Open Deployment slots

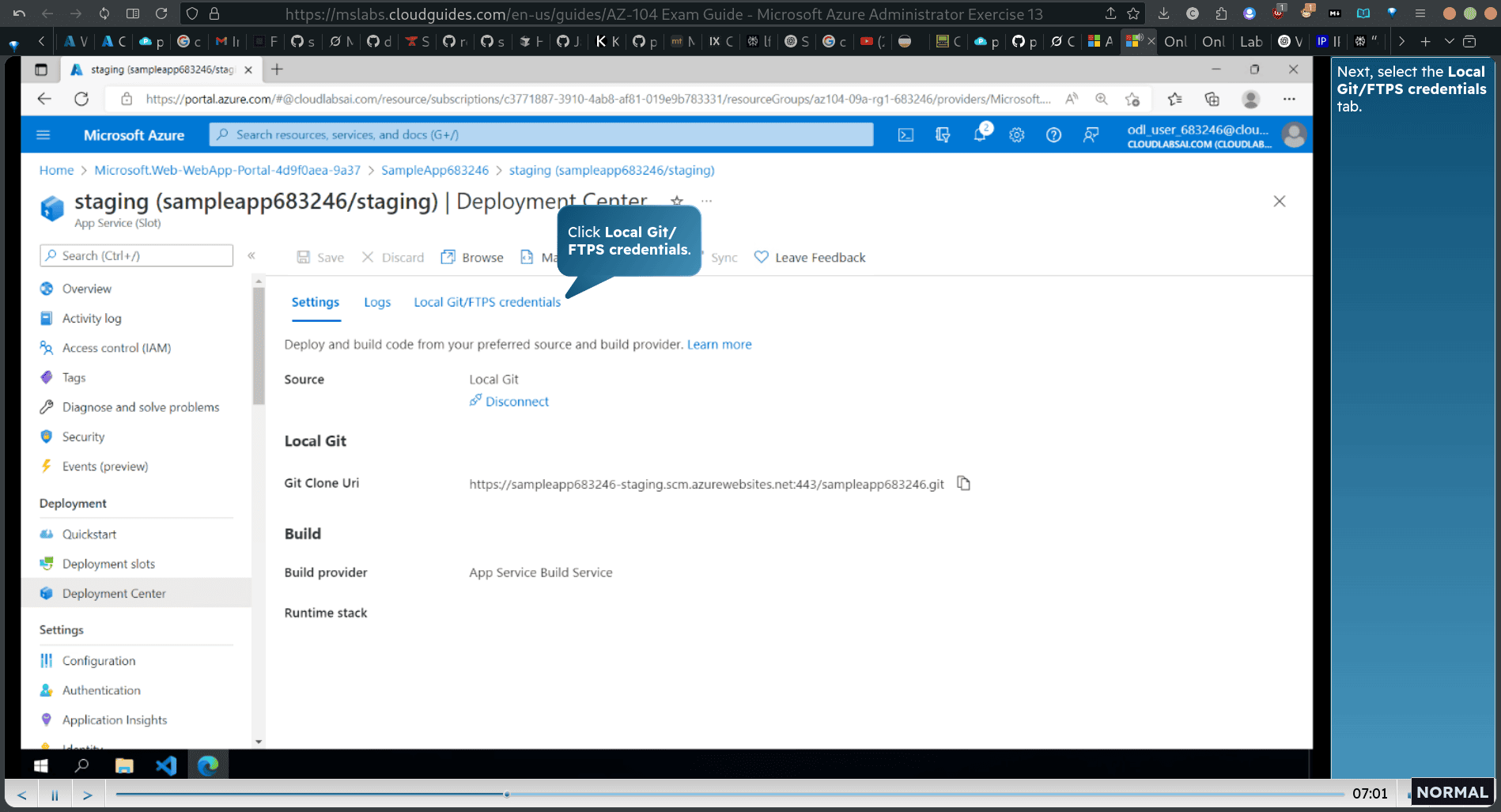pos(108,564)
